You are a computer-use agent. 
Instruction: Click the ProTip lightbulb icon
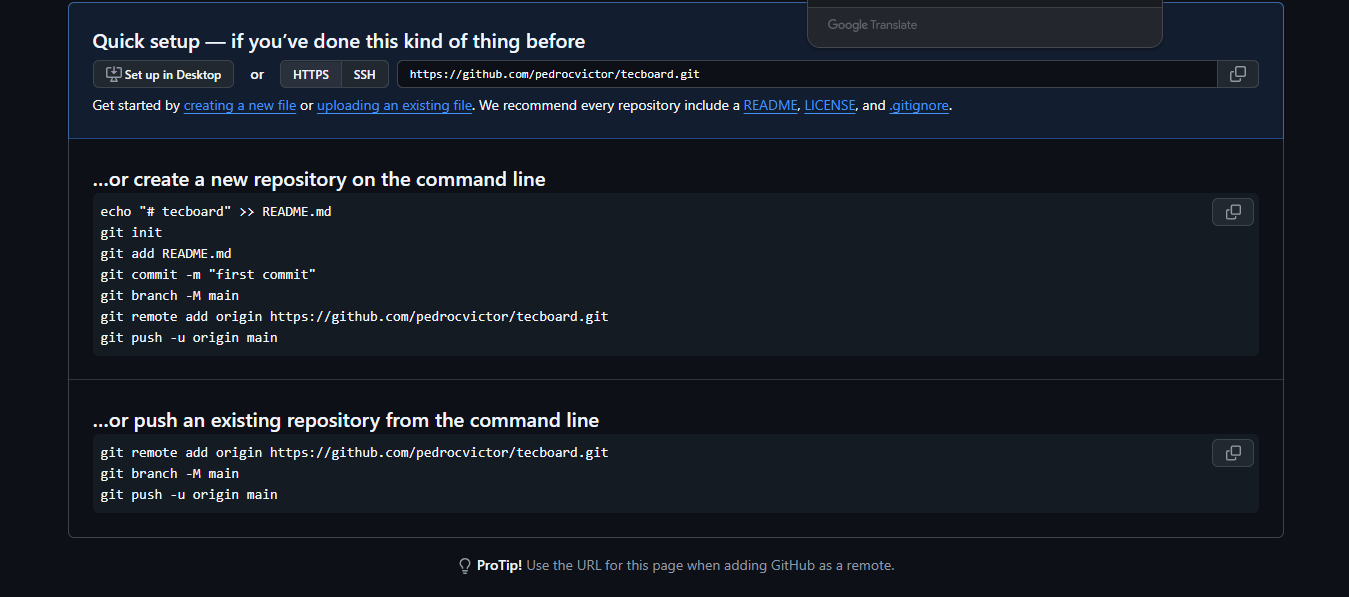(x=465, y=566)
